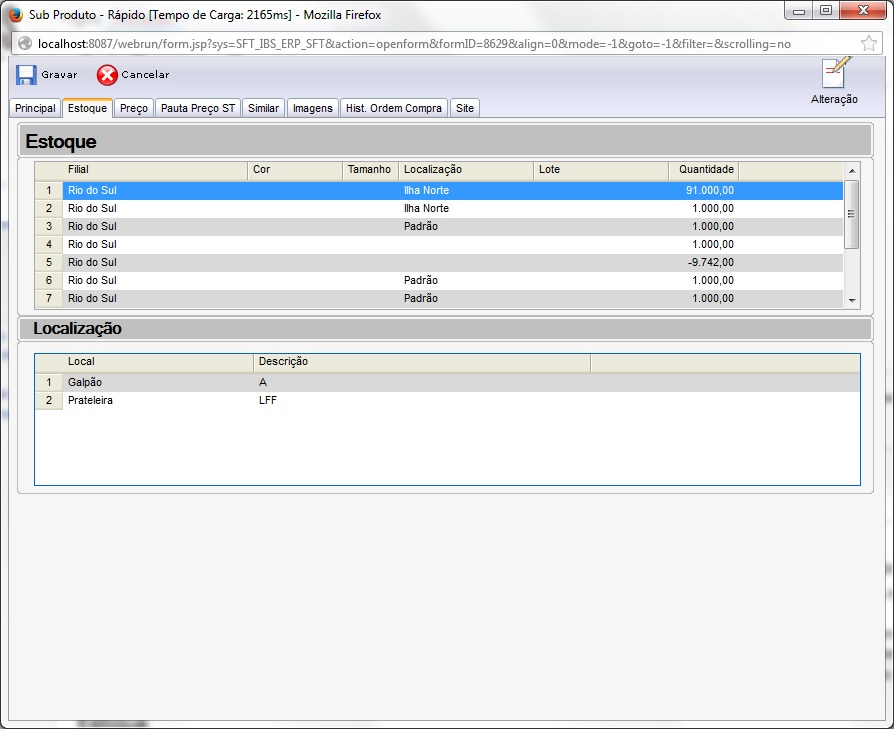Select the Prateleira LFF location row
Image resolution: width=894 pixels, height=729 pixels.
(447, 400)
